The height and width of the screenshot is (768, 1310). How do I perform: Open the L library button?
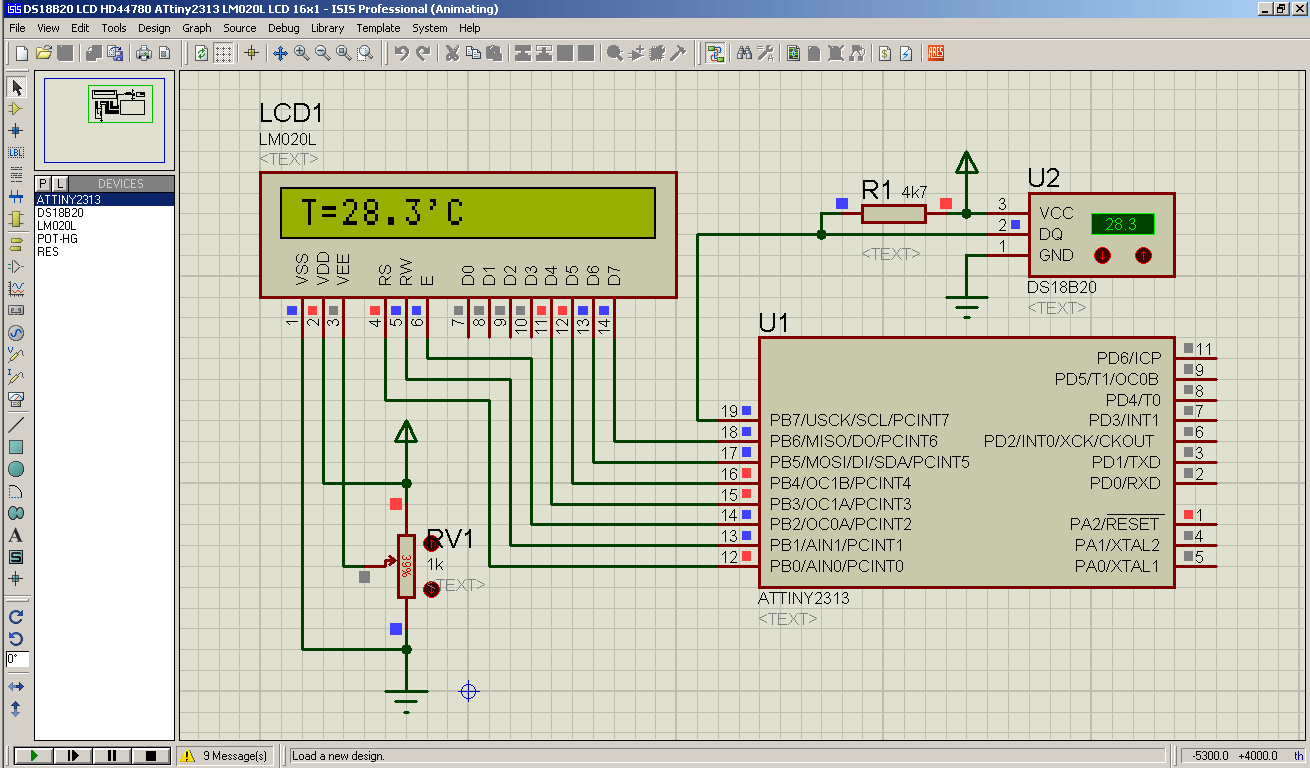click(59, 184)
